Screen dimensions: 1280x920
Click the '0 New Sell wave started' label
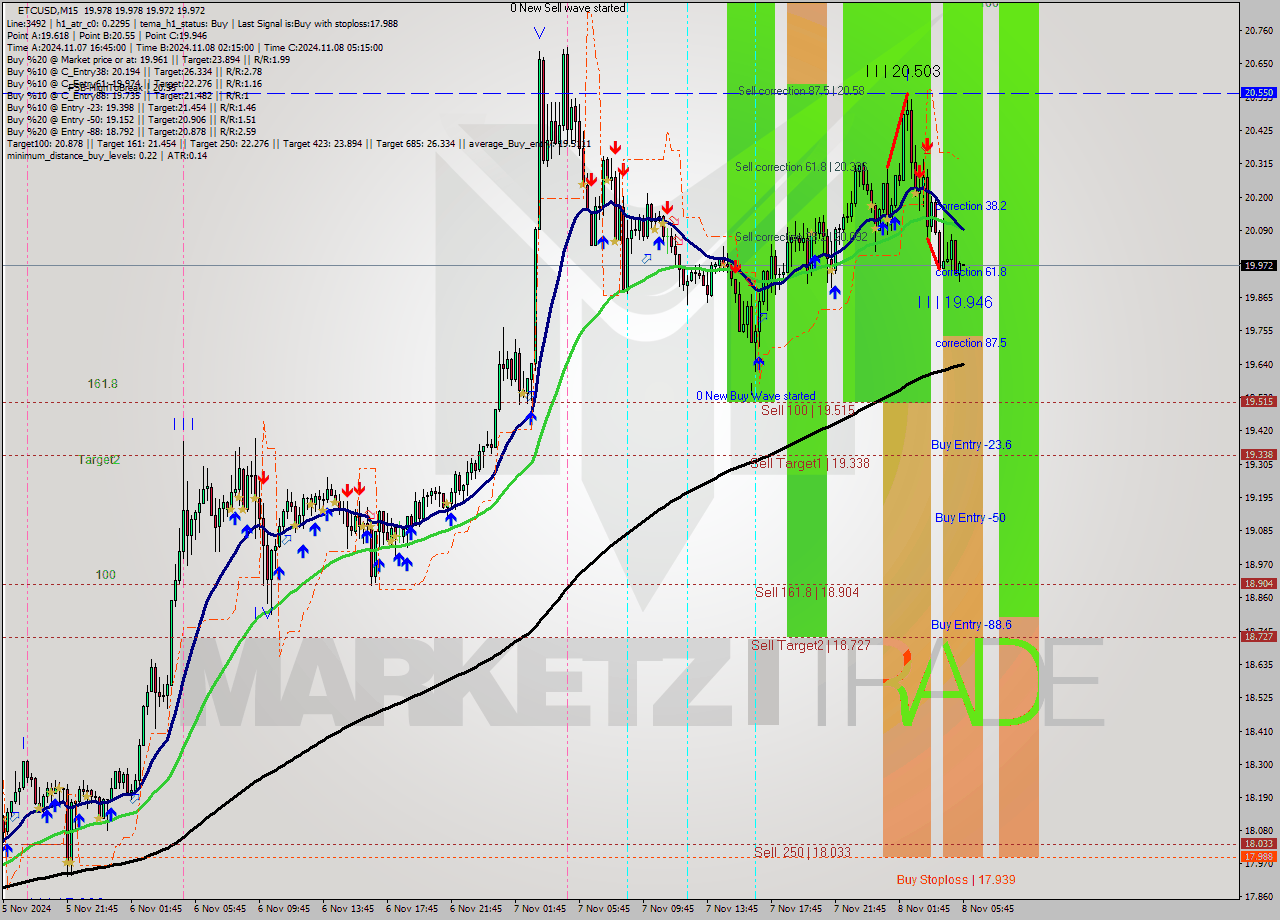click(568, 8)
